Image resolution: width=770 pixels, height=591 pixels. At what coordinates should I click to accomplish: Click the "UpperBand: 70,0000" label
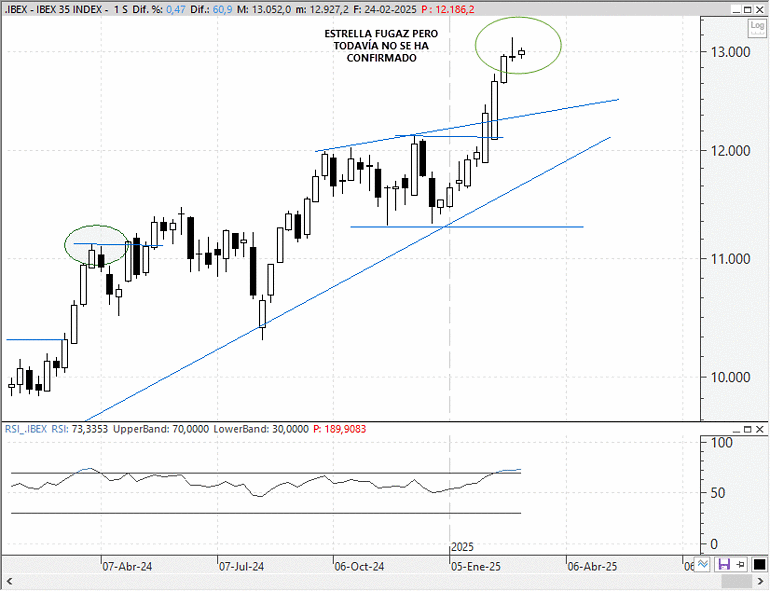(x=161, y=429)
